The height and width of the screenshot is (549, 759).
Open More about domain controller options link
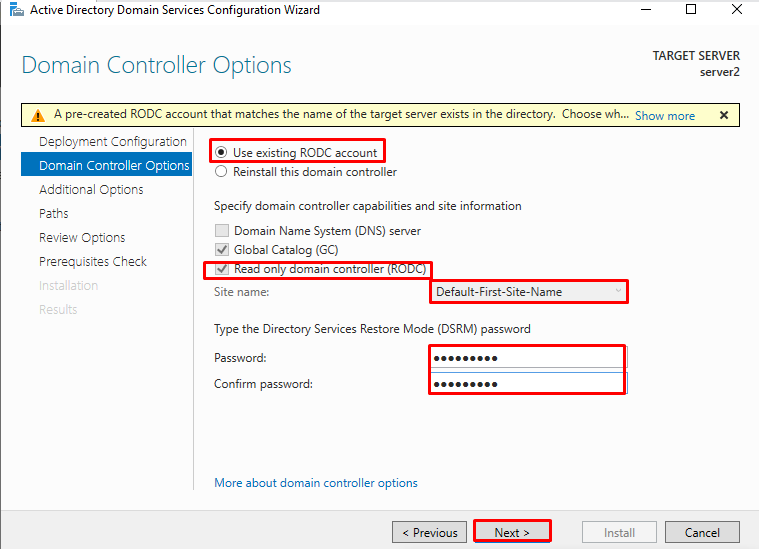[316, 483]
